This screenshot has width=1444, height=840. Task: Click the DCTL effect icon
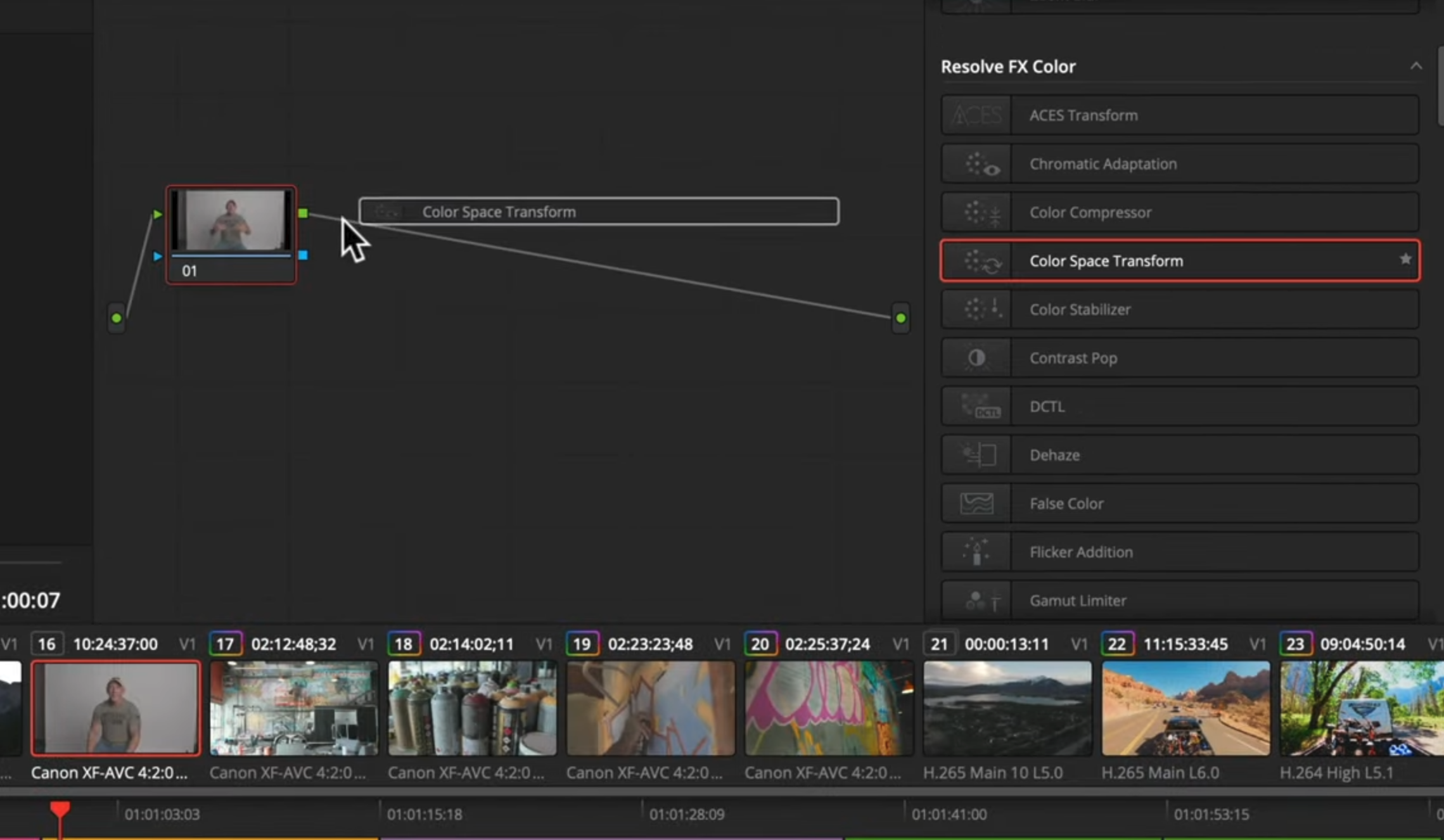(x=976, y=407)
